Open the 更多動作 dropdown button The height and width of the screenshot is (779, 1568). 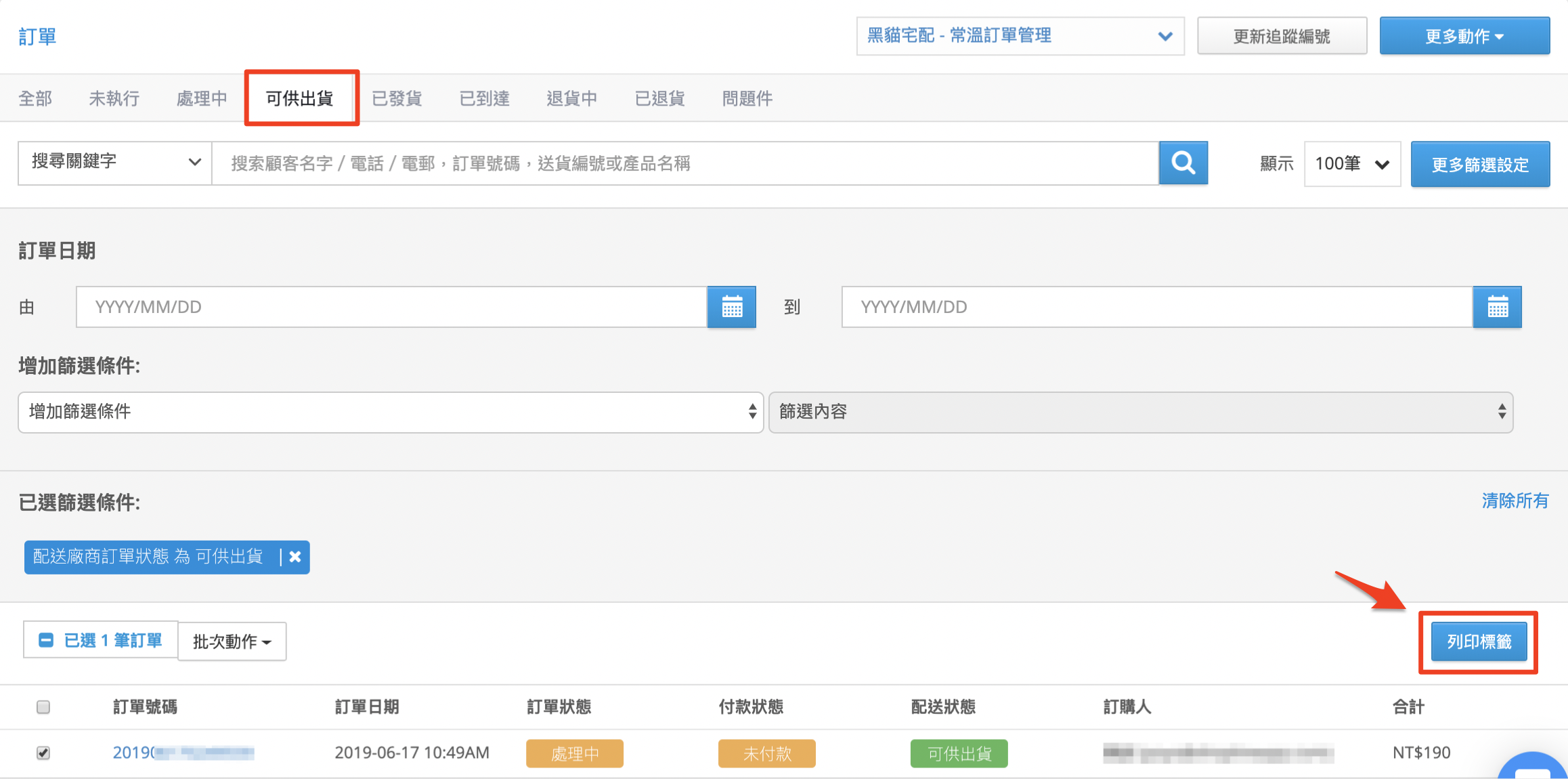[x=1464, y=36]
